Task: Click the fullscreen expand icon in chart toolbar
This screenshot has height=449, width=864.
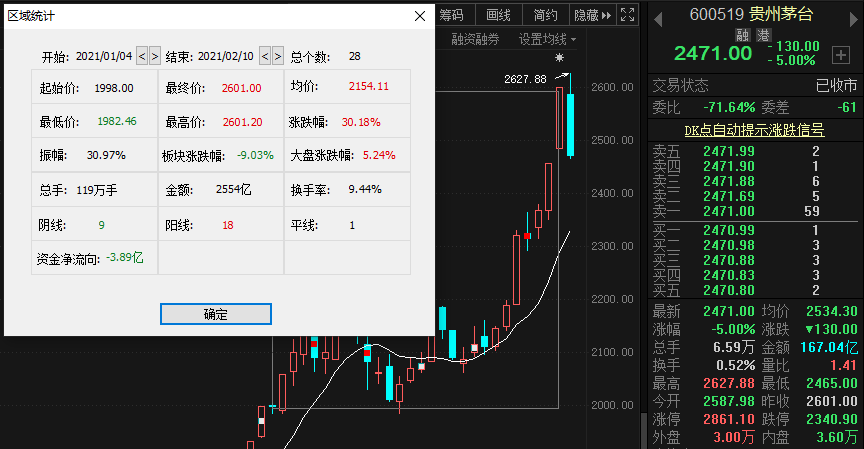Action: click(627, 15)
